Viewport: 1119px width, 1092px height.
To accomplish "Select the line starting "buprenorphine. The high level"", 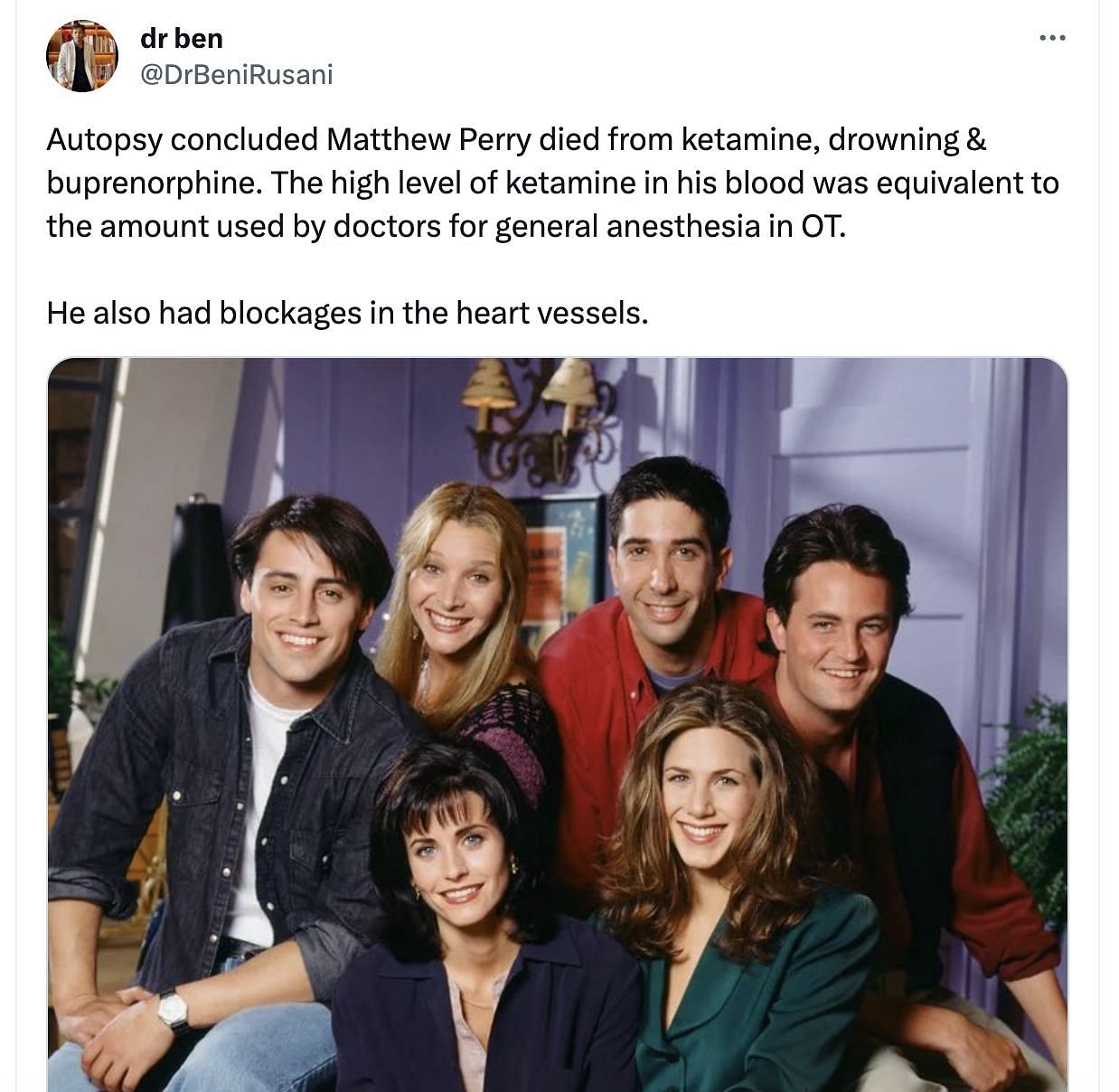I will coord(552,184).
